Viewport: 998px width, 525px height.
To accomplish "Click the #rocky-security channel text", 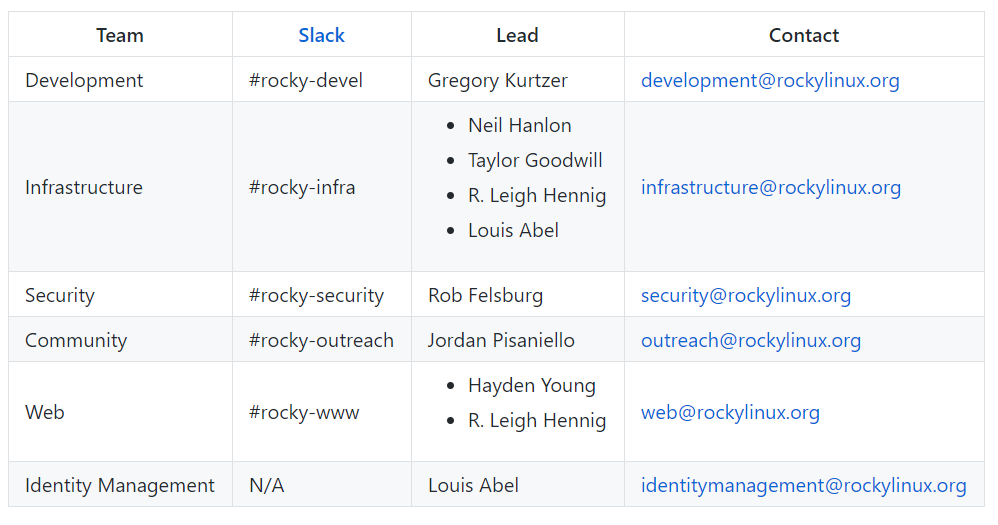I will click(316, 295).
